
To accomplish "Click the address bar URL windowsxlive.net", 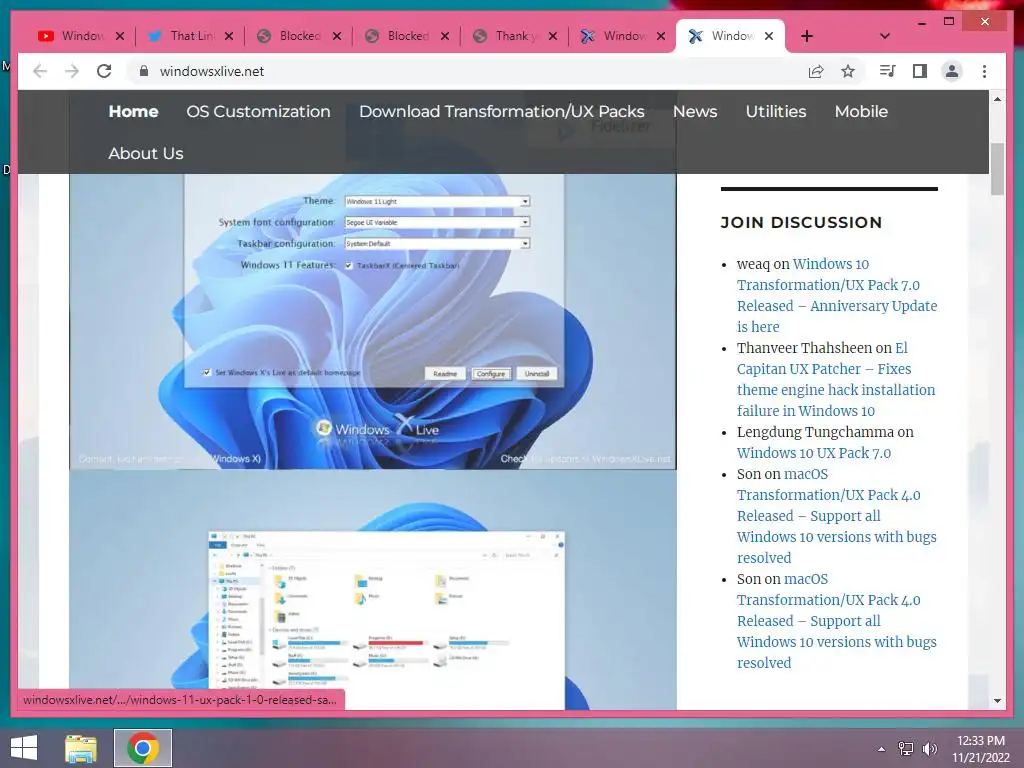I will [x=212, y=71].
